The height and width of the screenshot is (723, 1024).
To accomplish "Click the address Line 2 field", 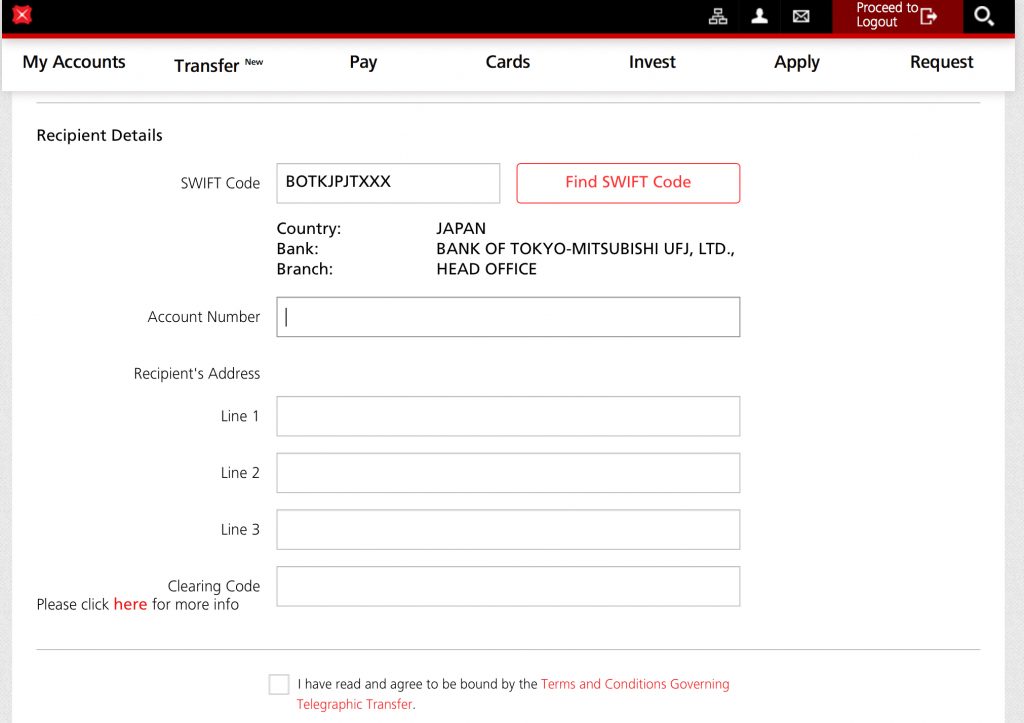I will click(508, 473).
